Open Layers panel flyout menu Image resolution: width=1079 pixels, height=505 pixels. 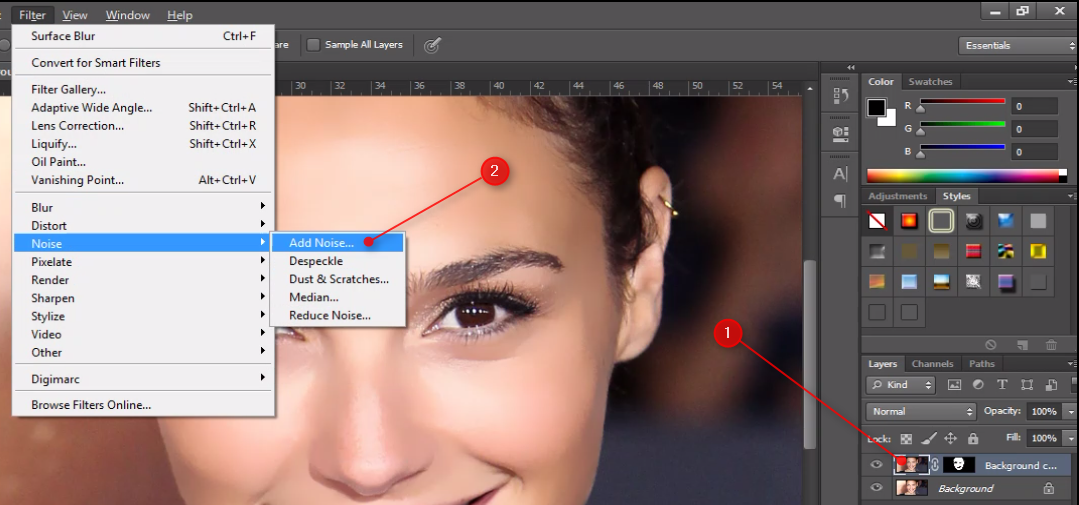tap(1073, 364)
